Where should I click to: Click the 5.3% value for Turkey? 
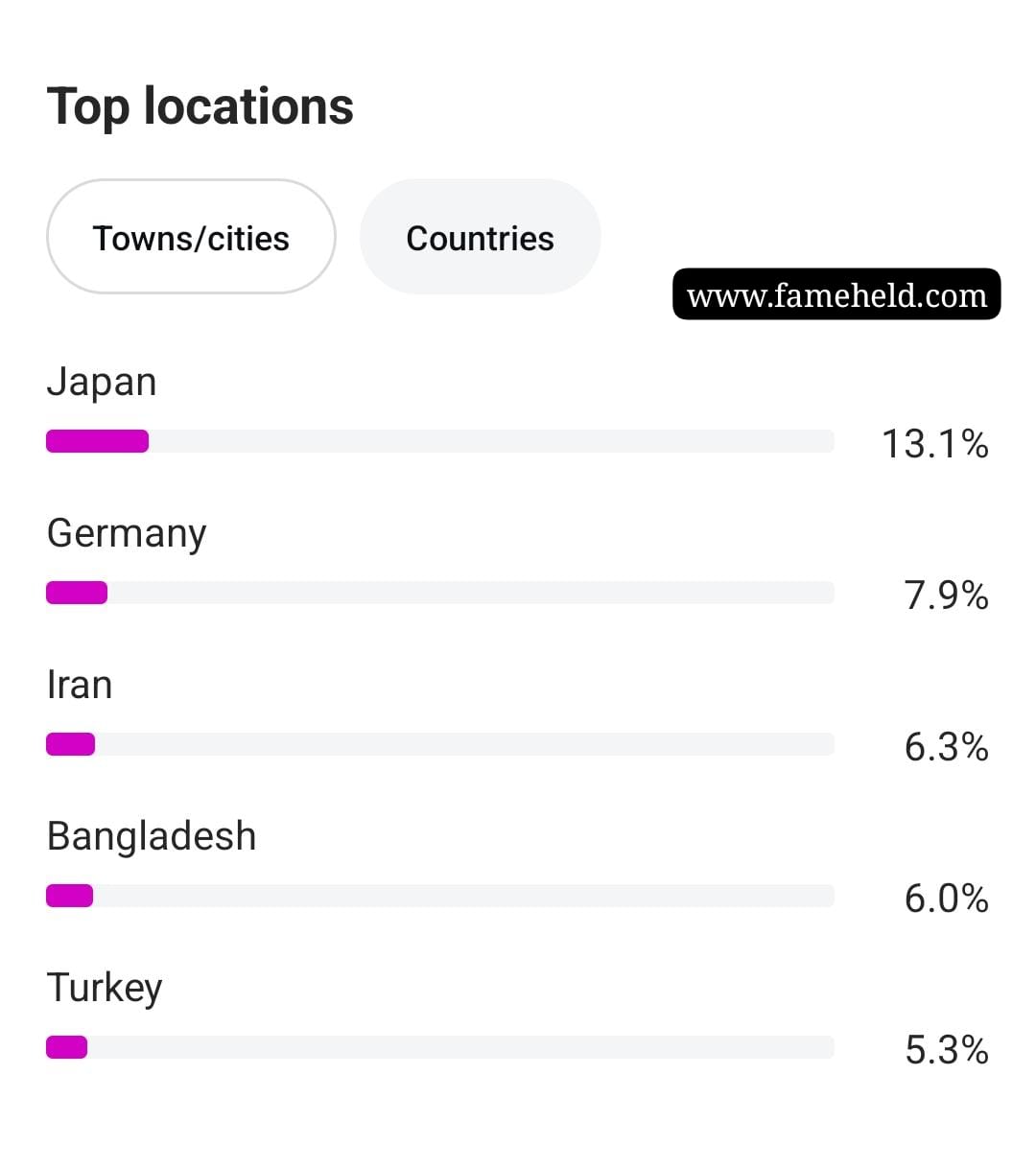[x=947, y=1050]
